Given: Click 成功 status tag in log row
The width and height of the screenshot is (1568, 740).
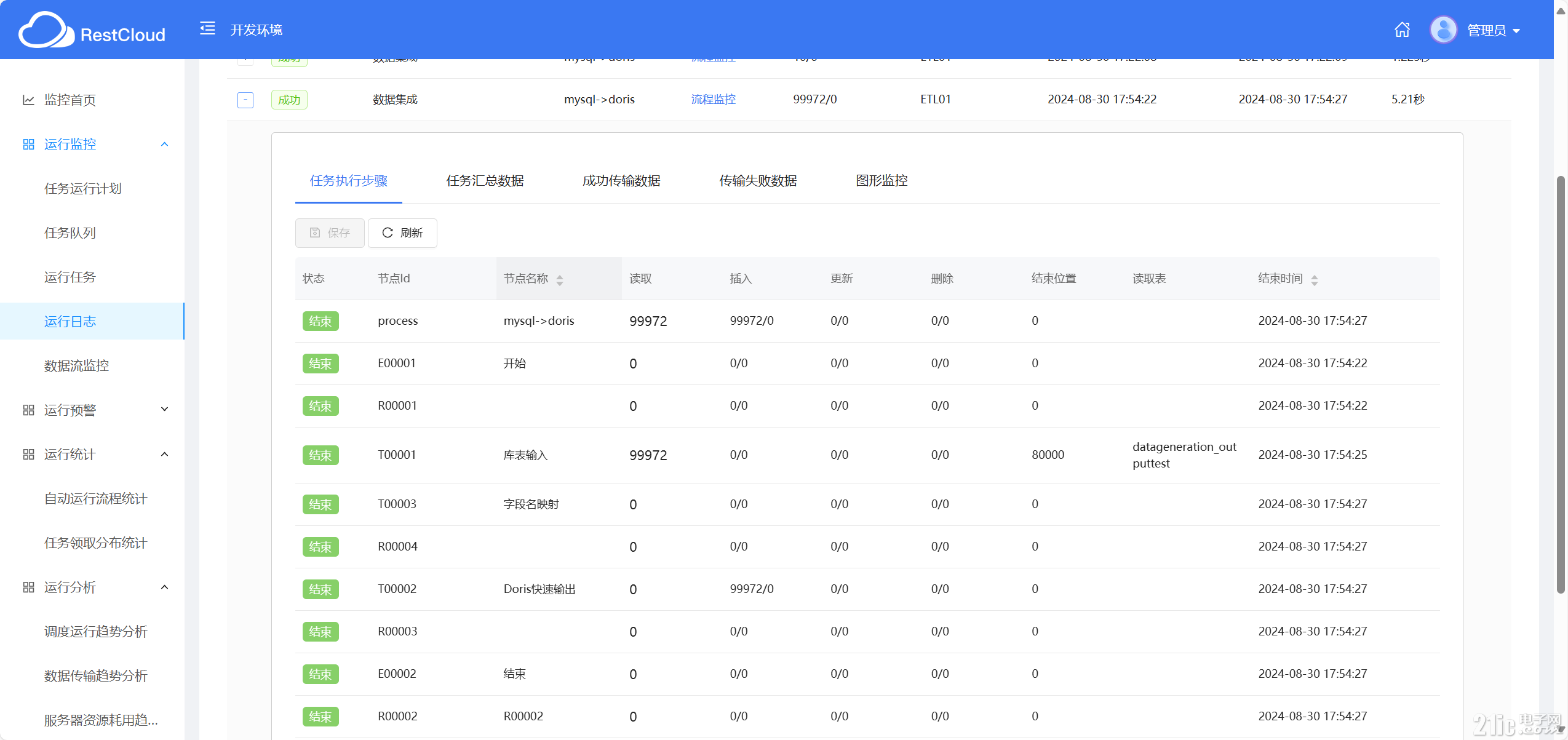Looking at the screenshot, I should click(289, 100).
